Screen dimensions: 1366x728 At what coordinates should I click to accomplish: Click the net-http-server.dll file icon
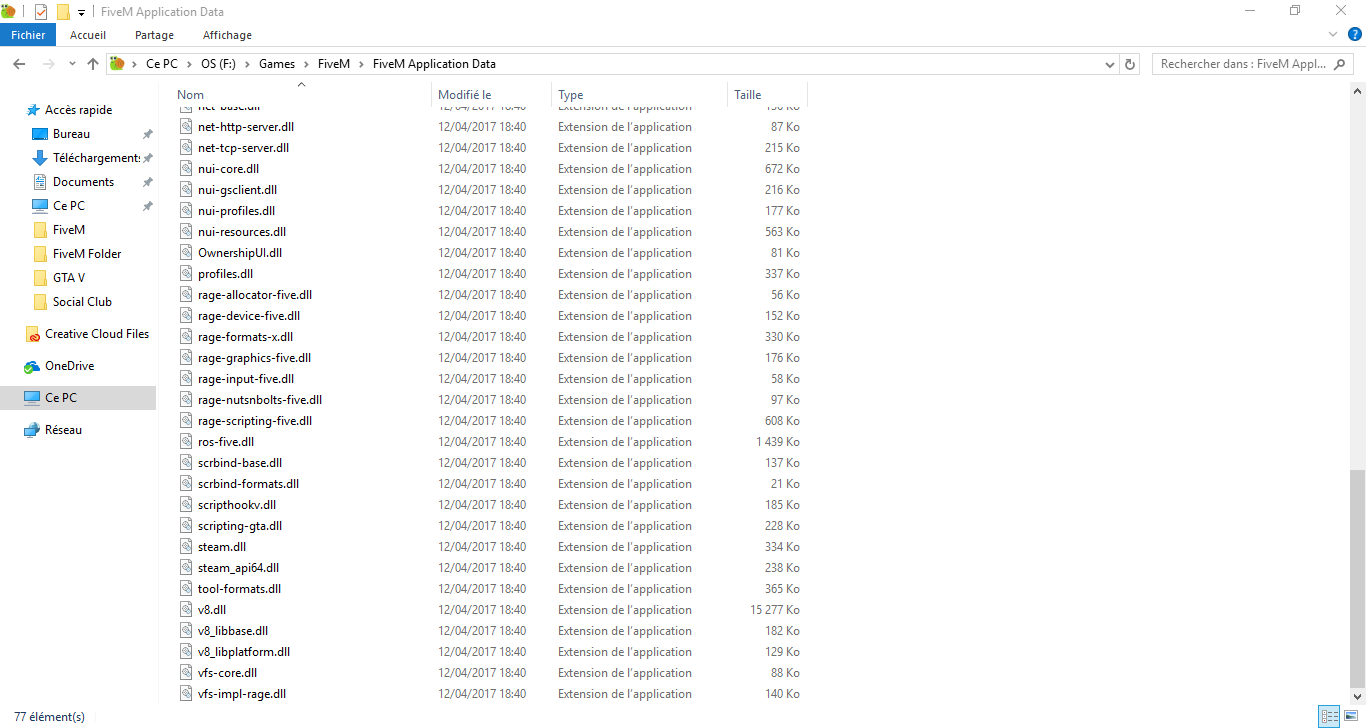tap(185, 127)
